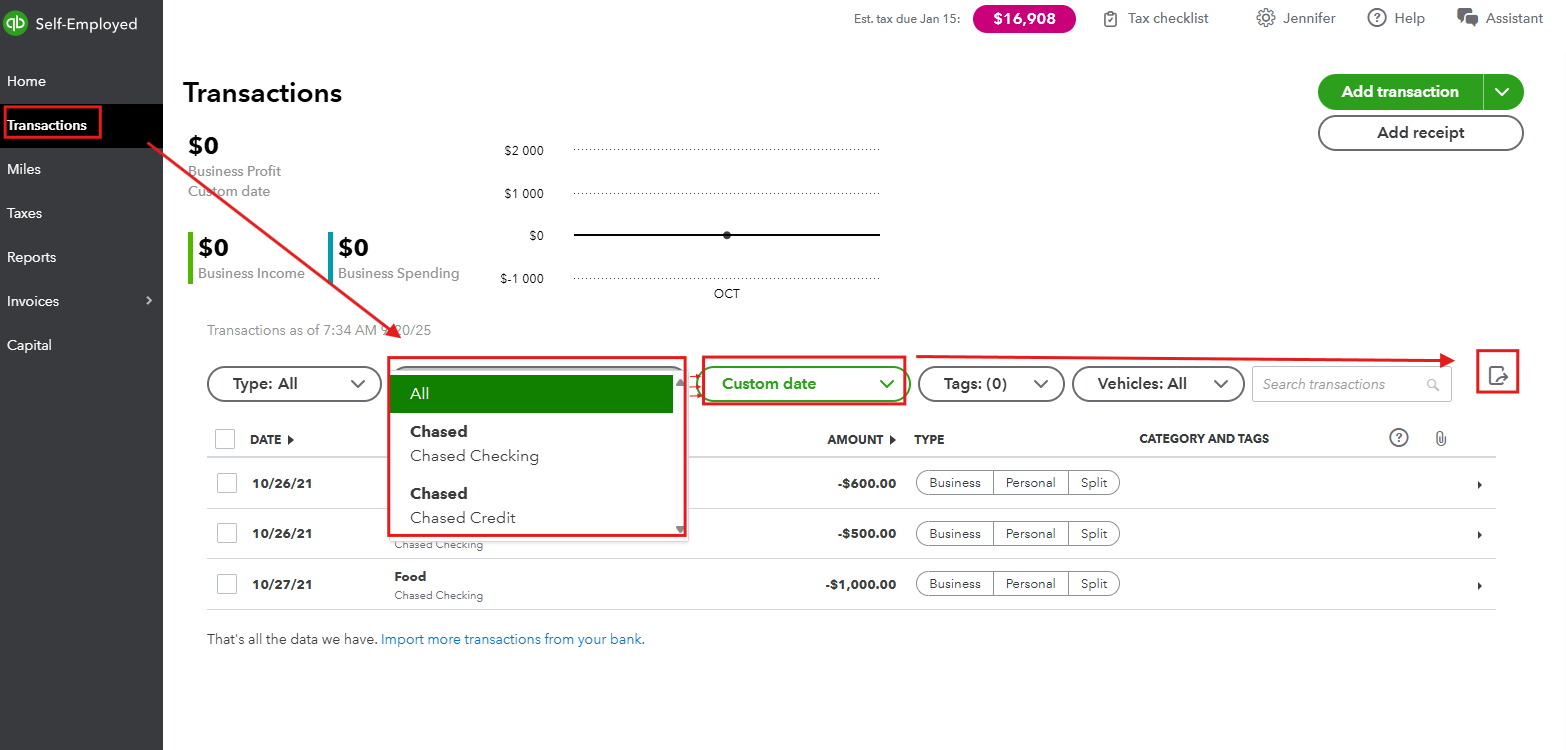Click the Assistant chat bubble icon

pyautogui.click(x=1468, y=18)
